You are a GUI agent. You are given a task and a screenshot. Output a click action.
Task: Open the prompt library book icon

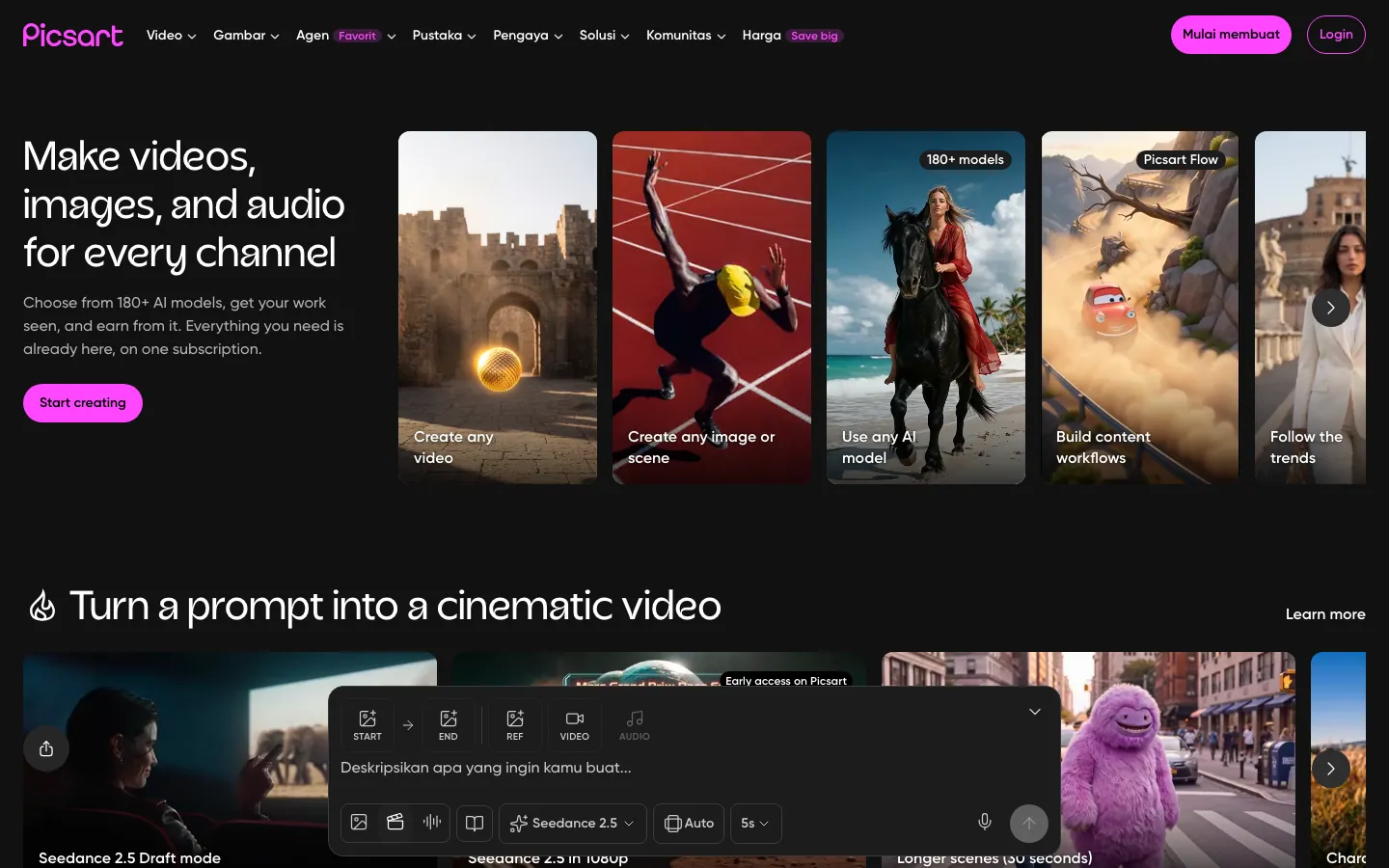pos(475,823)
